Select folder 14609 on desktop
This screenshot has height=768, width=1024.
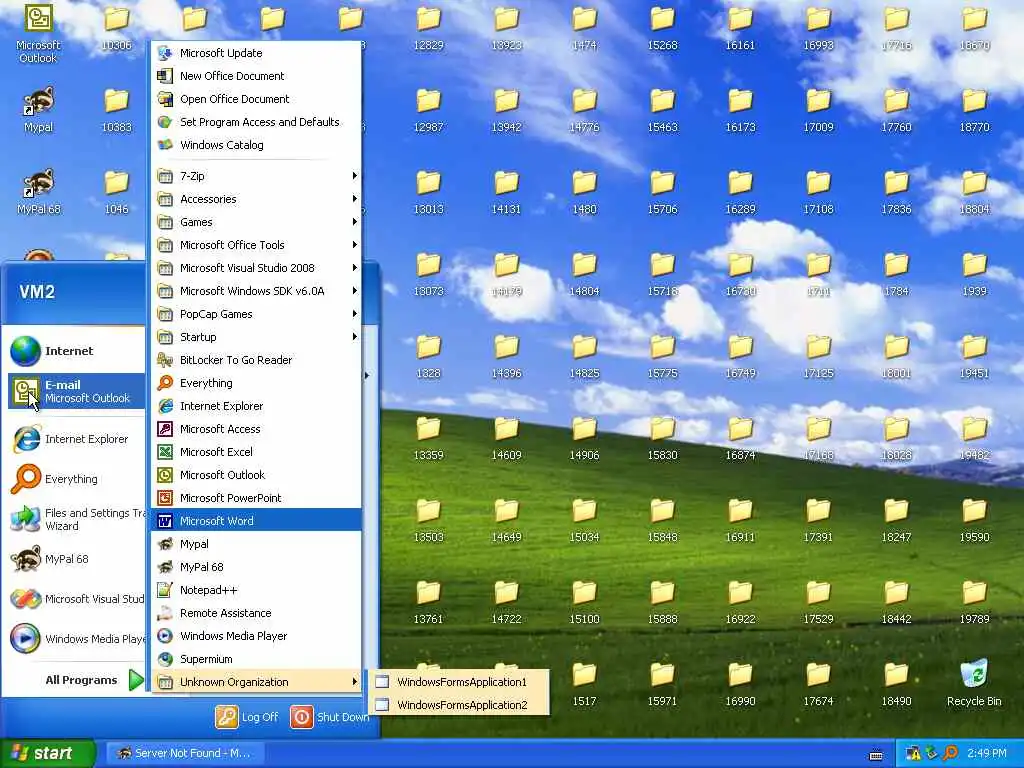coord(506,438)
